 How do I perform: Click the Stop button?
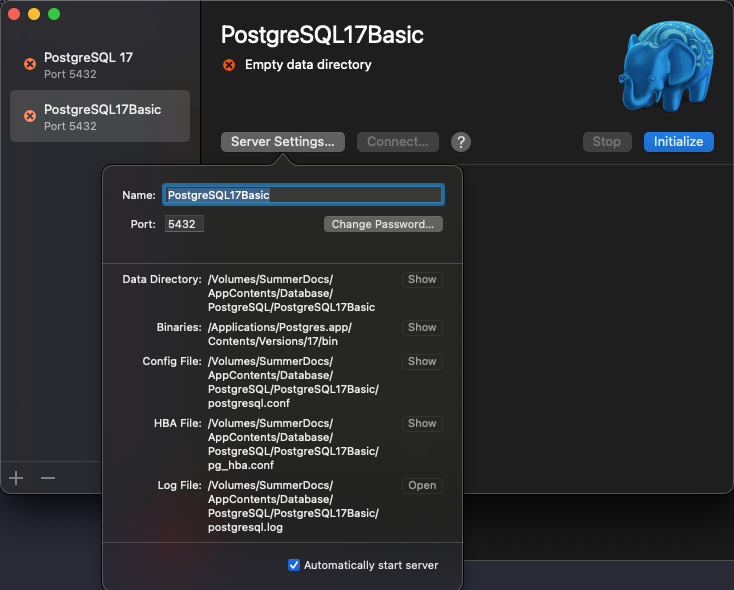click(x=607, y=142)
